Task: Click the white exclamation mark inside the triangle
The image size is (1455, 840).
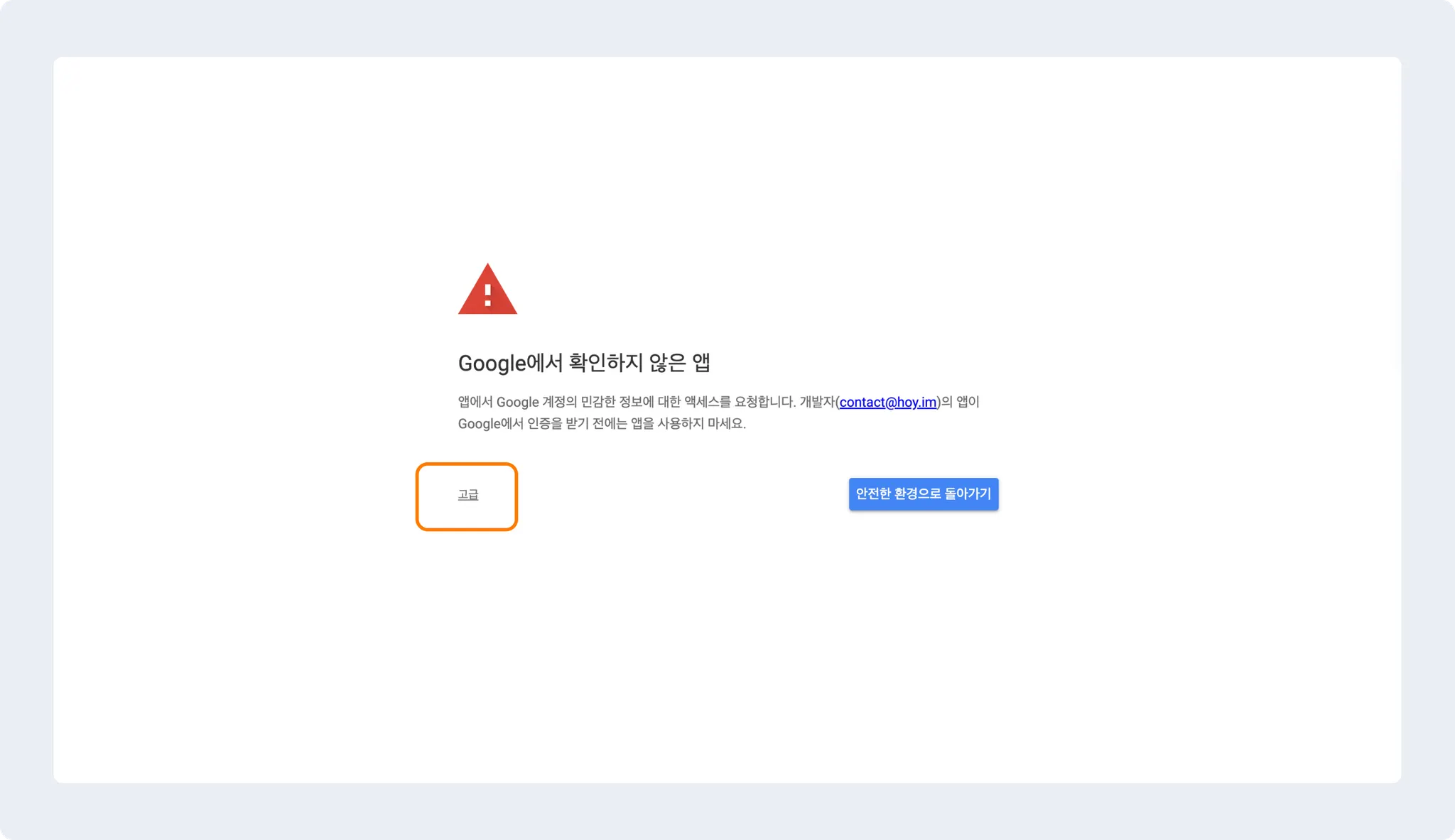Action: coord(487,295)
